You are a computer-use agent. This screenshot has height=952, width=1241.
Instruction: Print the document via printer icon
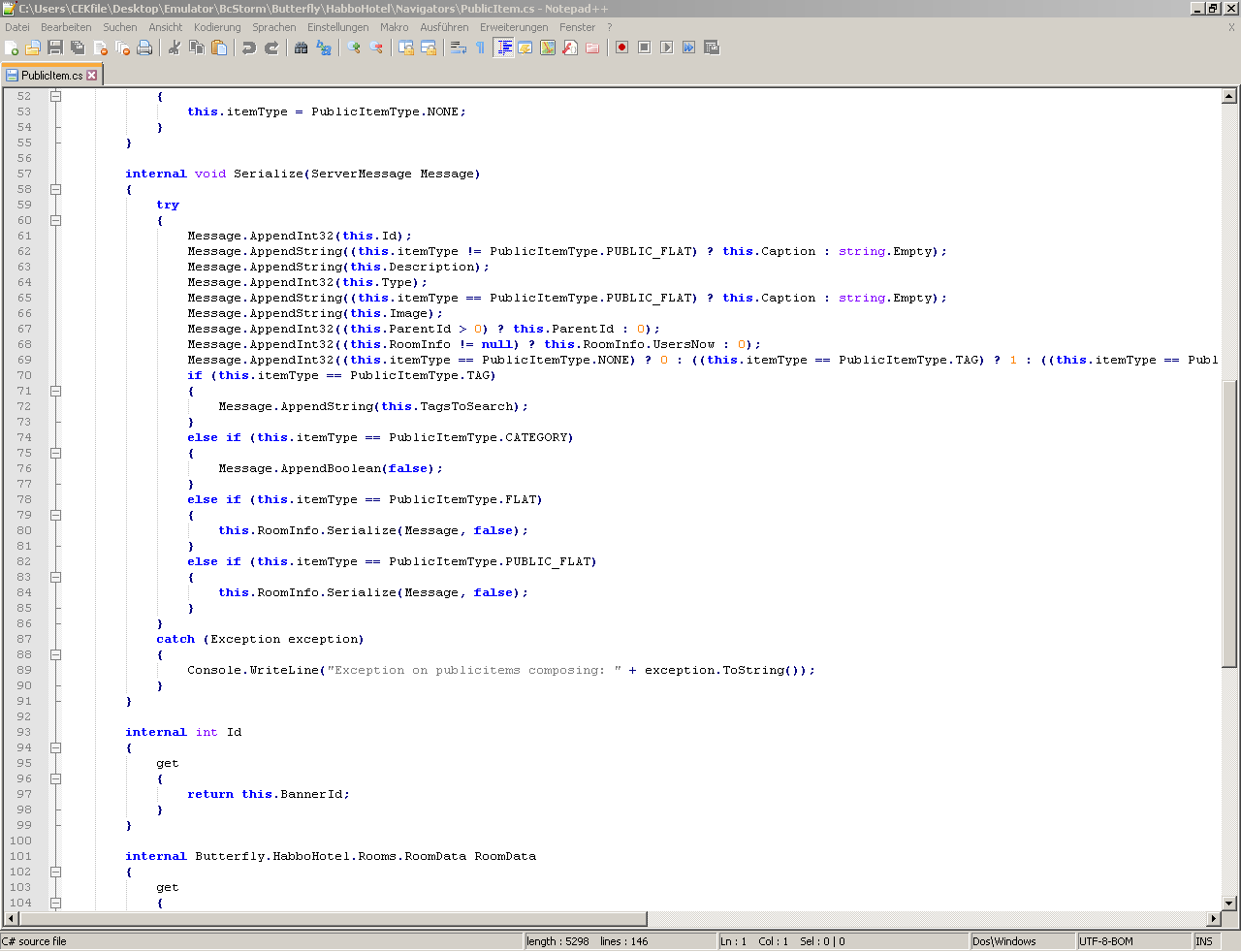point(144,48)
